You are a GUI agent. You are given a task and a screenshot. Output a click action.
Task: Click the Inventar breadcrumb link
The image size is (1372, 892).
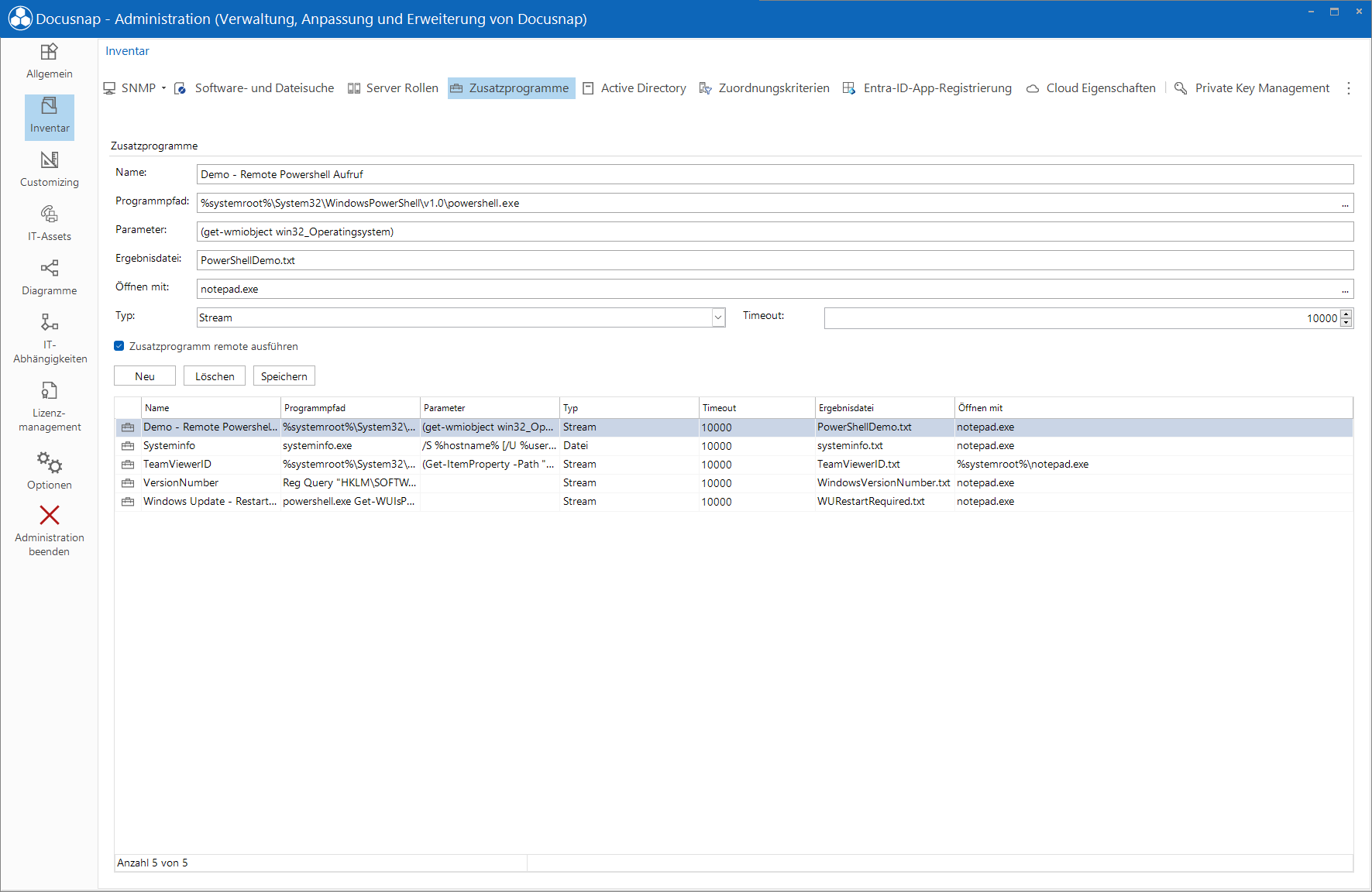click(x=127, y=51)
